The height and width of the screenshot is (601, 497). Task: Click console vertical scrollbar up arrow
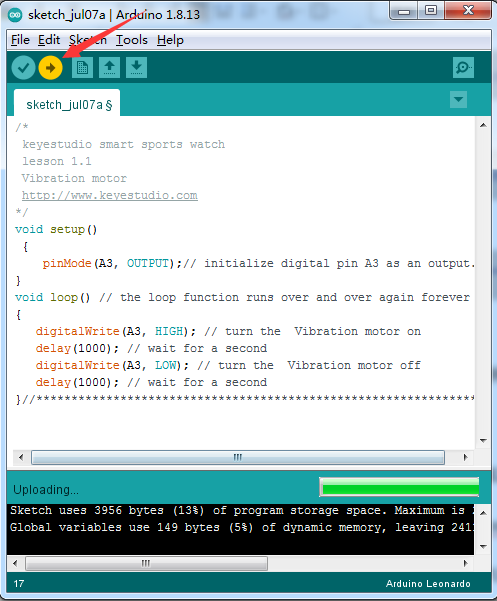click(483, 513)
